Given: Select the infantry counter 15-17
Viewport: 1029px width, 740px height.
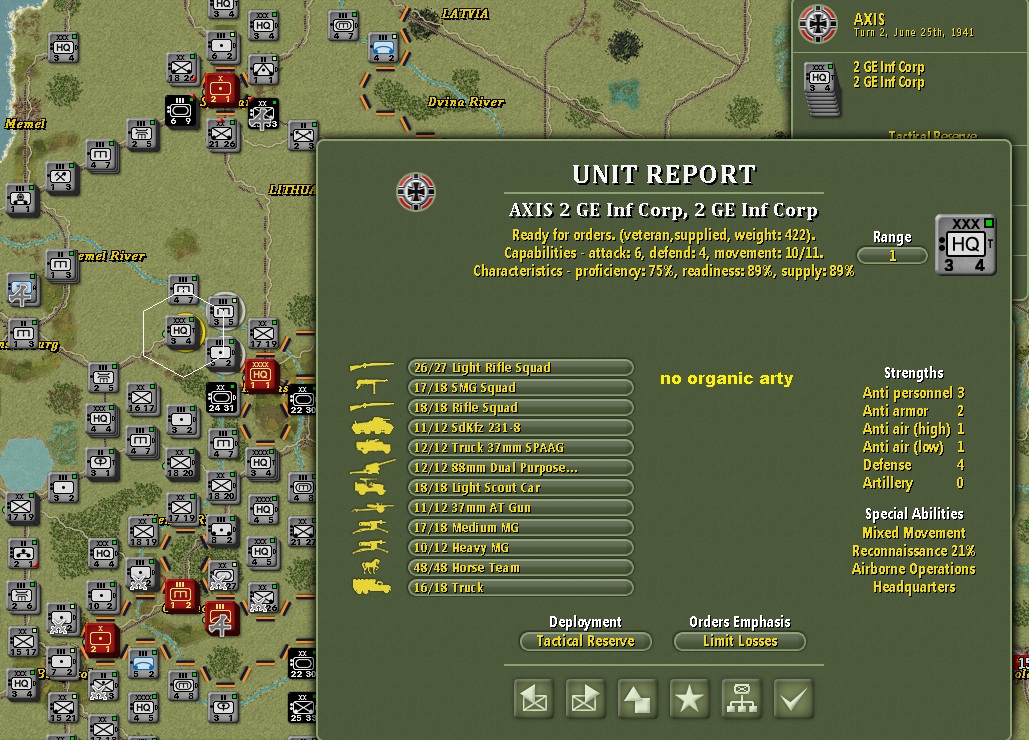Looking at the screenshot, I should [23, 642].
